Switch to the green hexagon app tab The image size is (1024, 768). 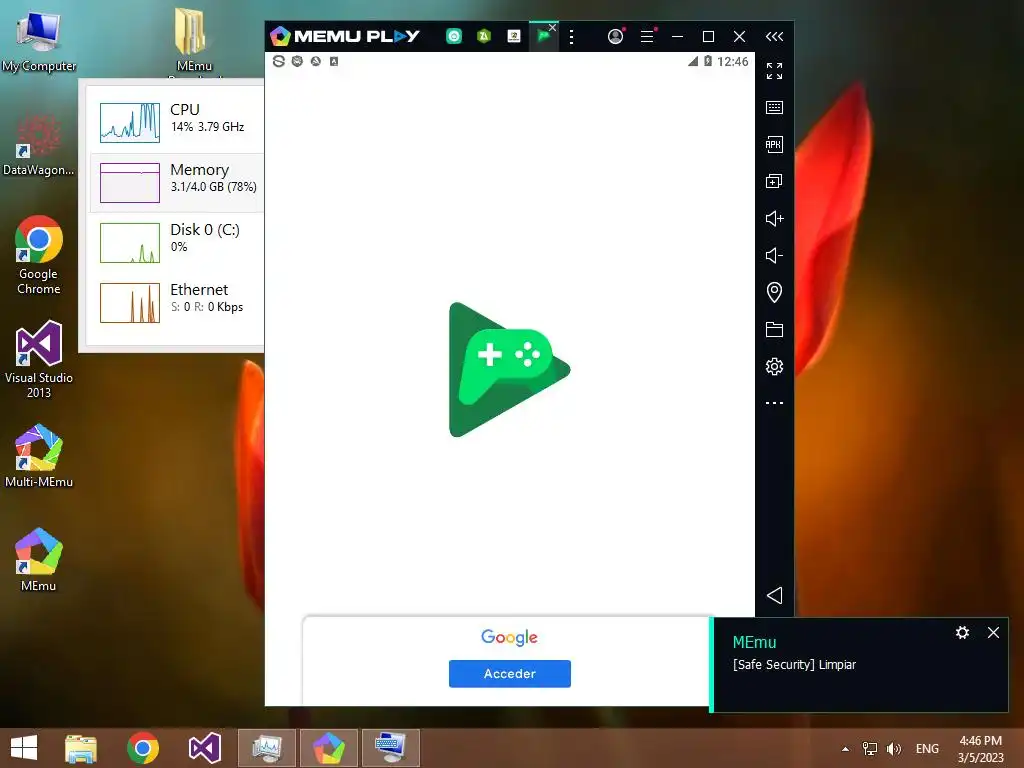(x=484, y=37)
